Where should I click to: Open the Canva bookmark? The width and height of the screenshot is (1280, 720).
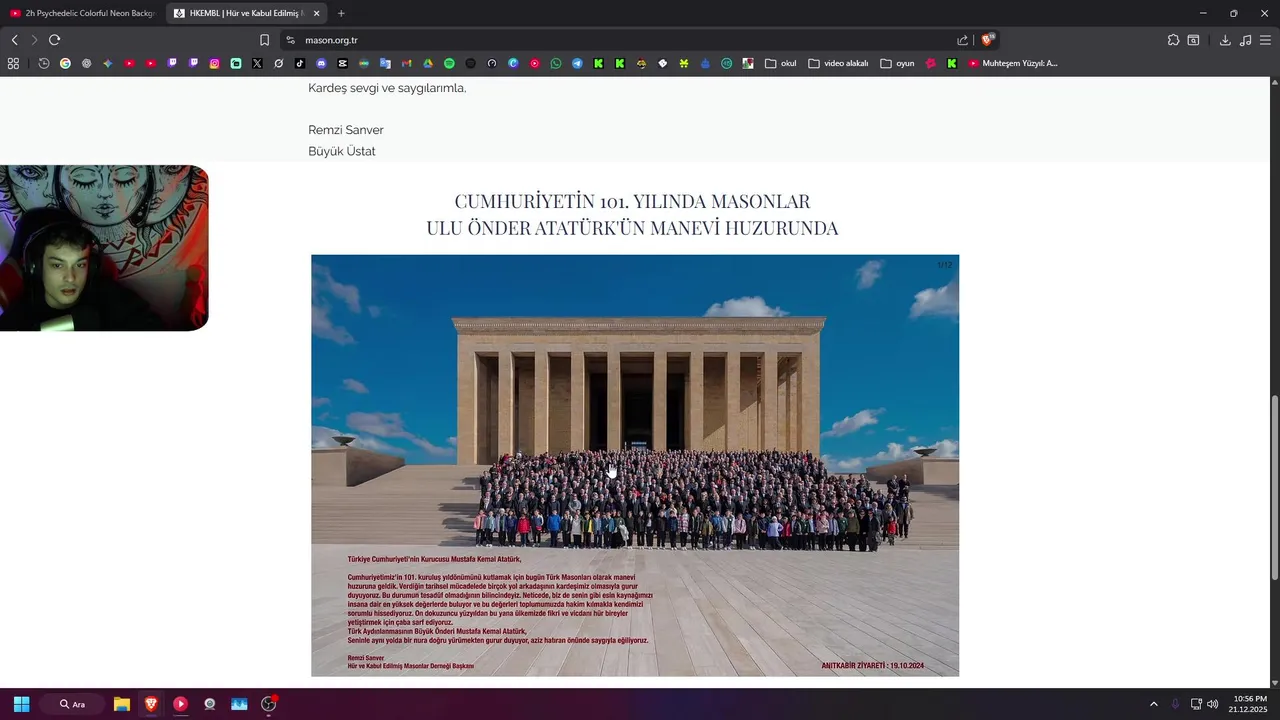tap(513, 63)
